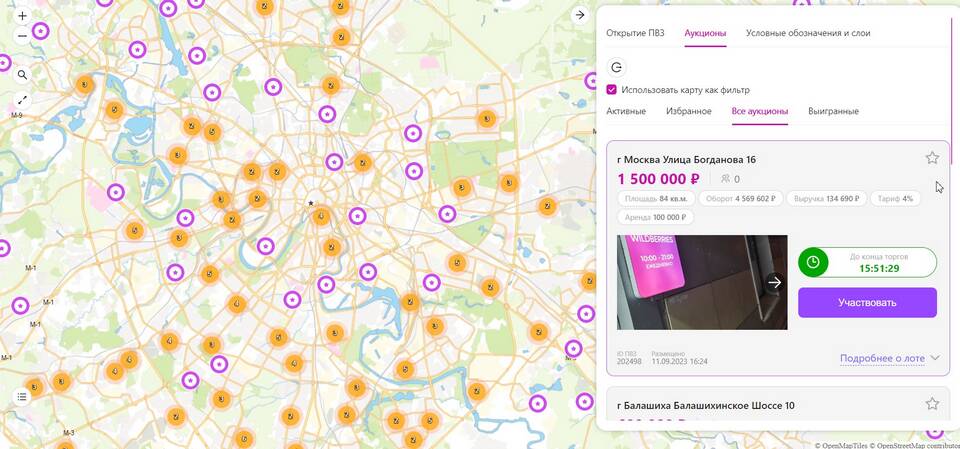Click the OpenStreetMap contributors link
This screenshot has width=960, height=449.
(x=915, y=445)
